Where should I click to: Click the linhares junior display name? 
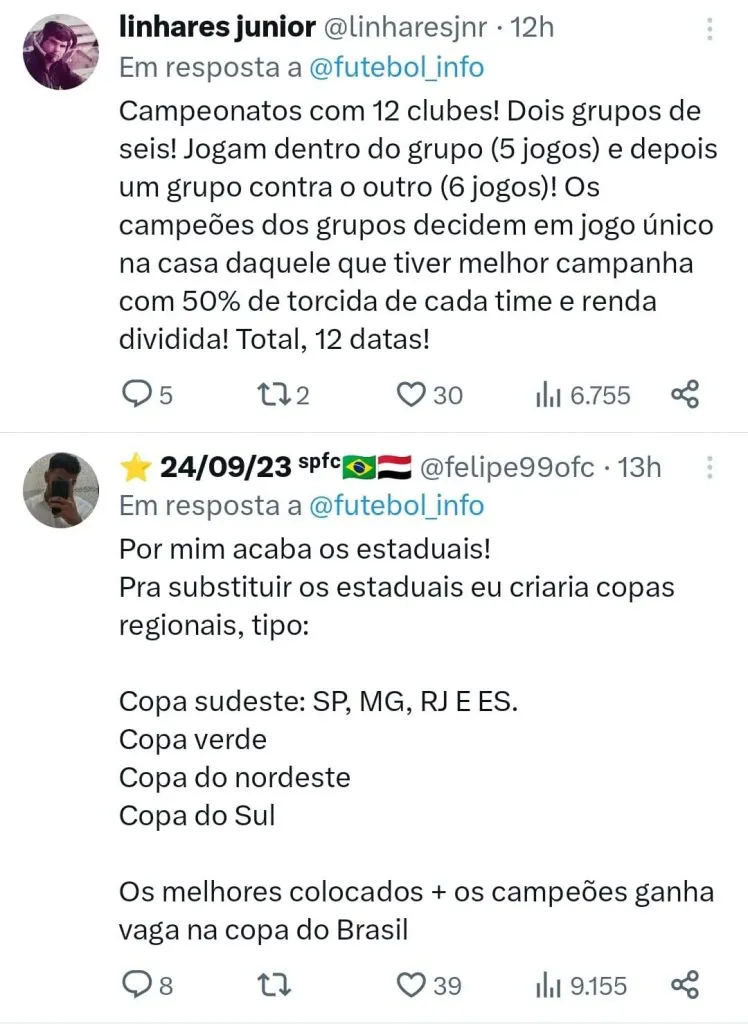click(216, 26)
